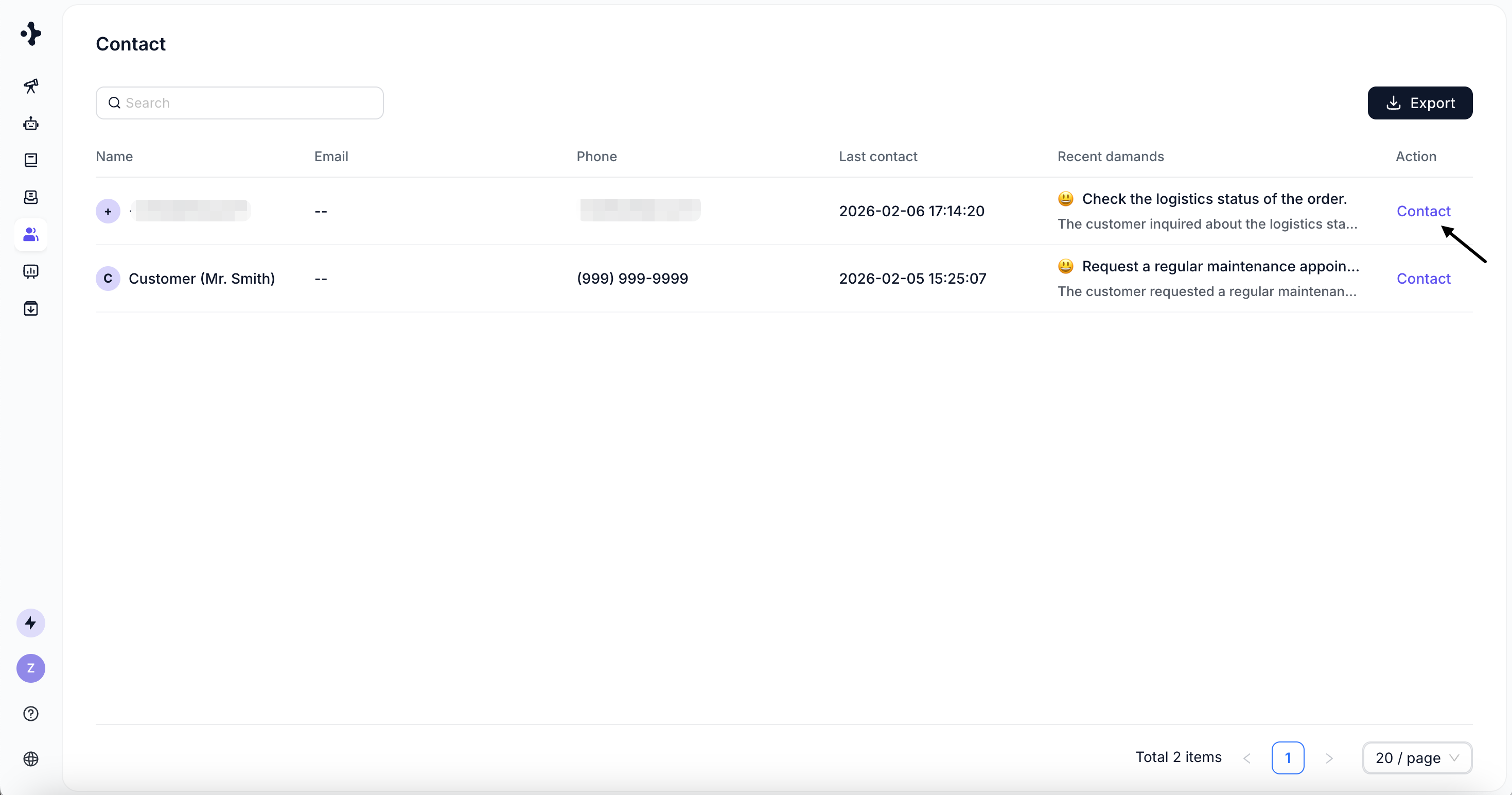Click the inbox stamp sidebar icon

click(x=30, y=197)
